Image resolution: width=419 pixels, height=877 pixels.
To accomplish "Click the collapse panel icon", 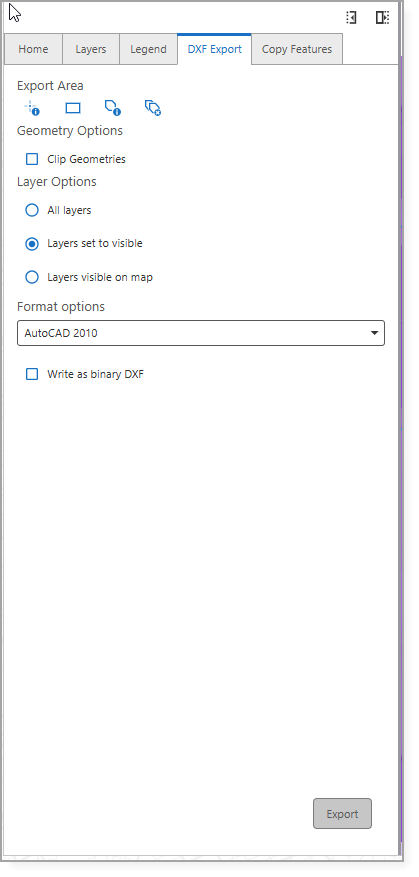I will tap(351, 18).
